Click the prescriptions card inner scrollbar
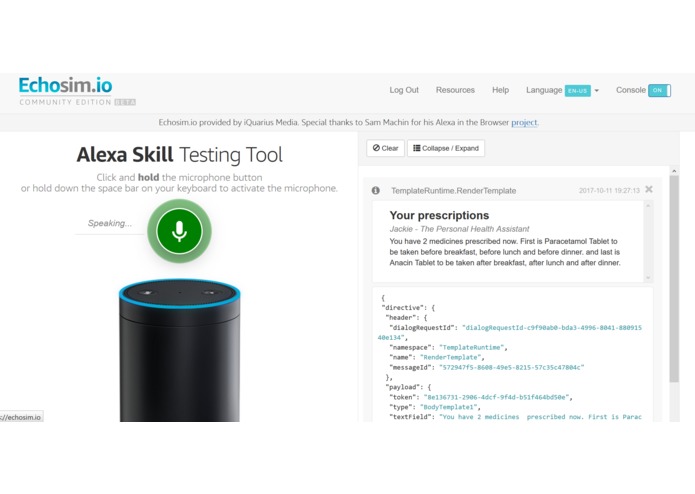Viewport: 695px width, 494px height. pyautogui.click(x=648, y=241)
